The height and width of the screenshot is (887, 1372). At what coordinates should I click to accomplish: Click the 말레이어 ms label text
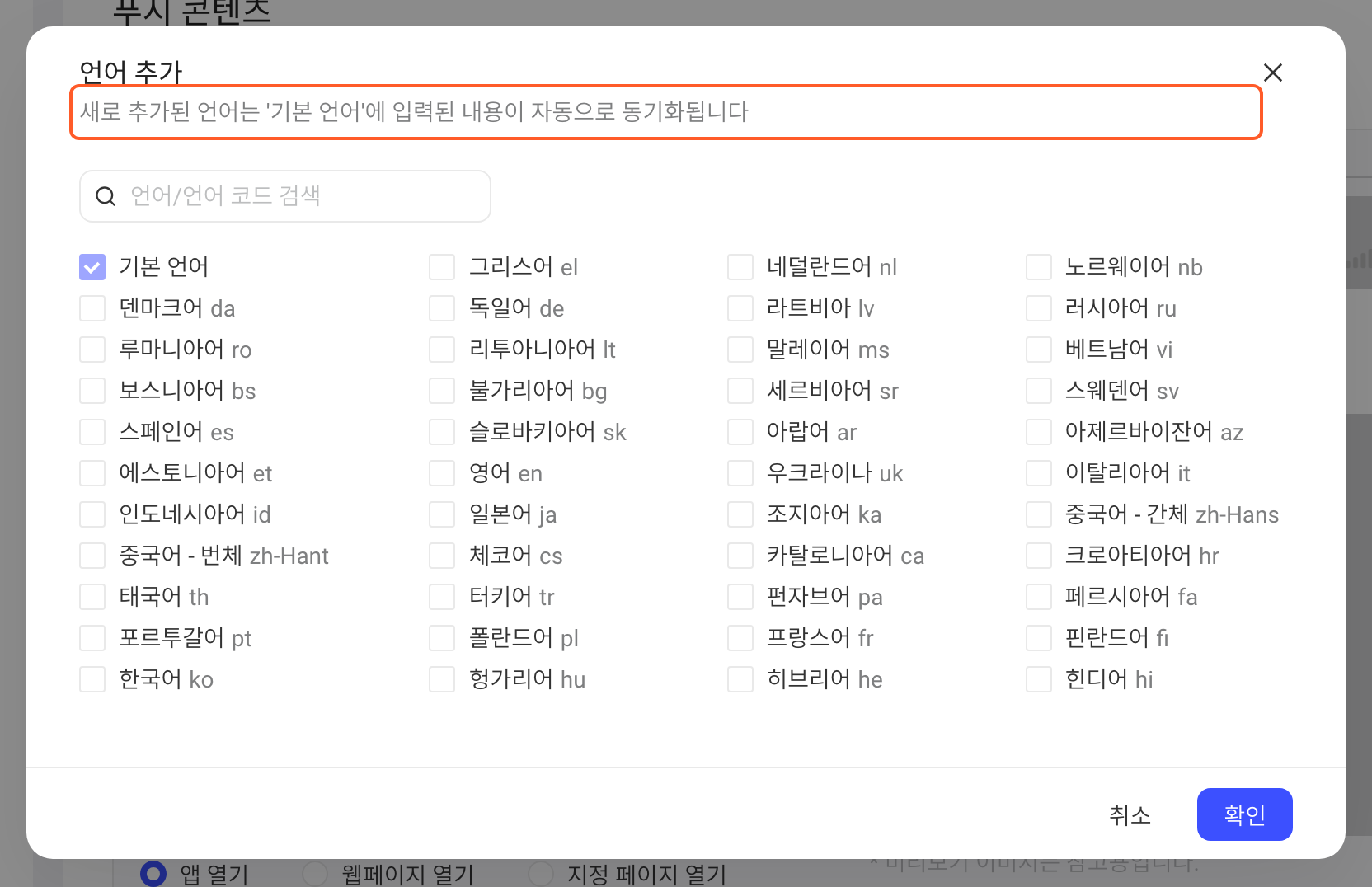click(x=828, y=350)
